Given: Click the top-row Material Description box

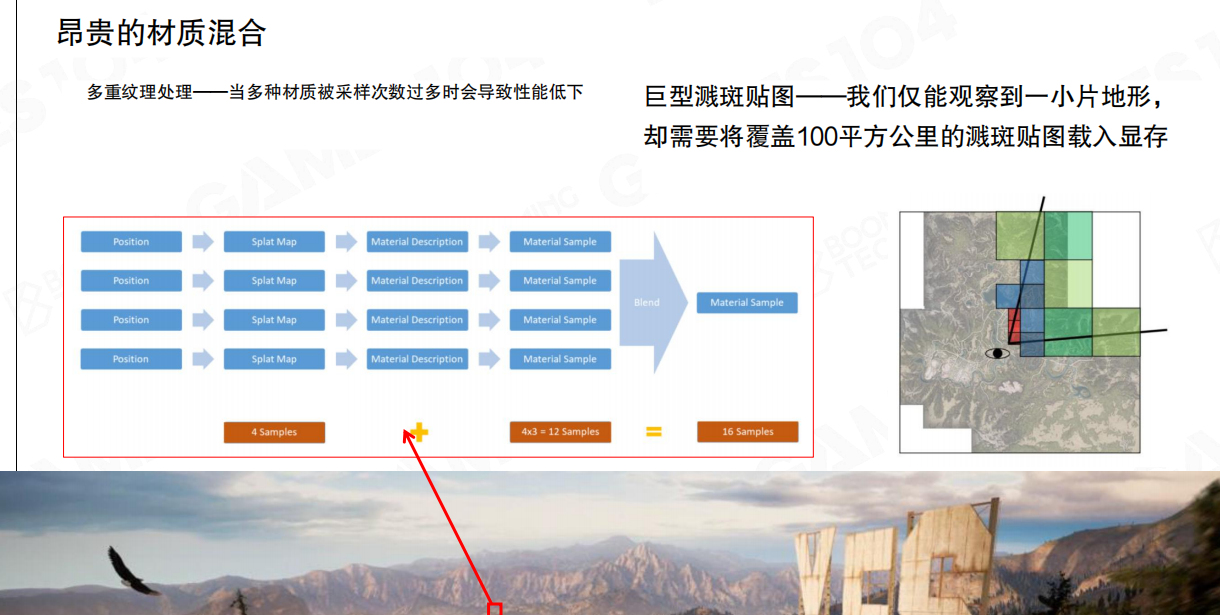Looking at the screenshot, I should [417, 242].
